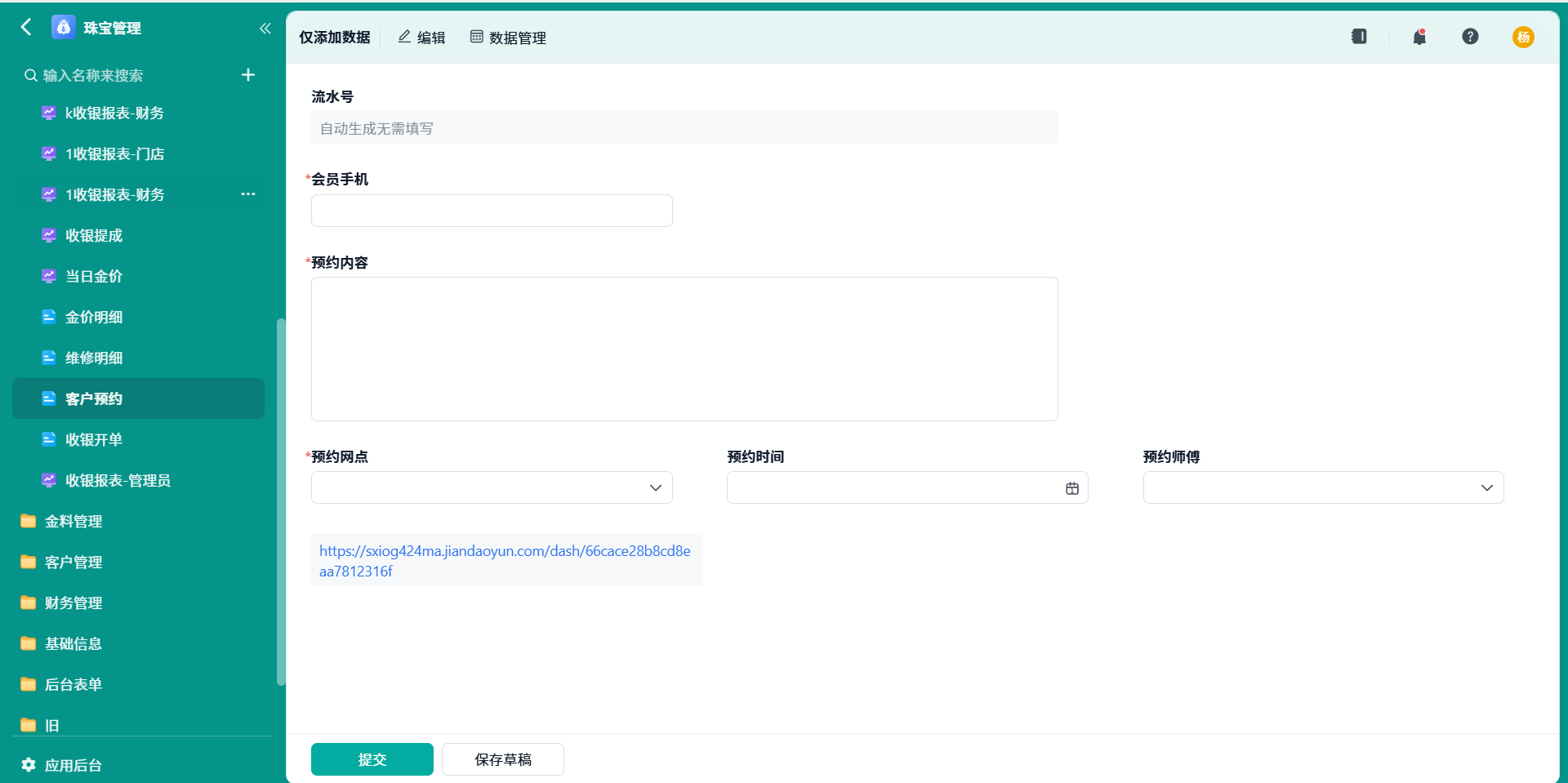Expand the 预约网点 dropdown

click(655, 487)
